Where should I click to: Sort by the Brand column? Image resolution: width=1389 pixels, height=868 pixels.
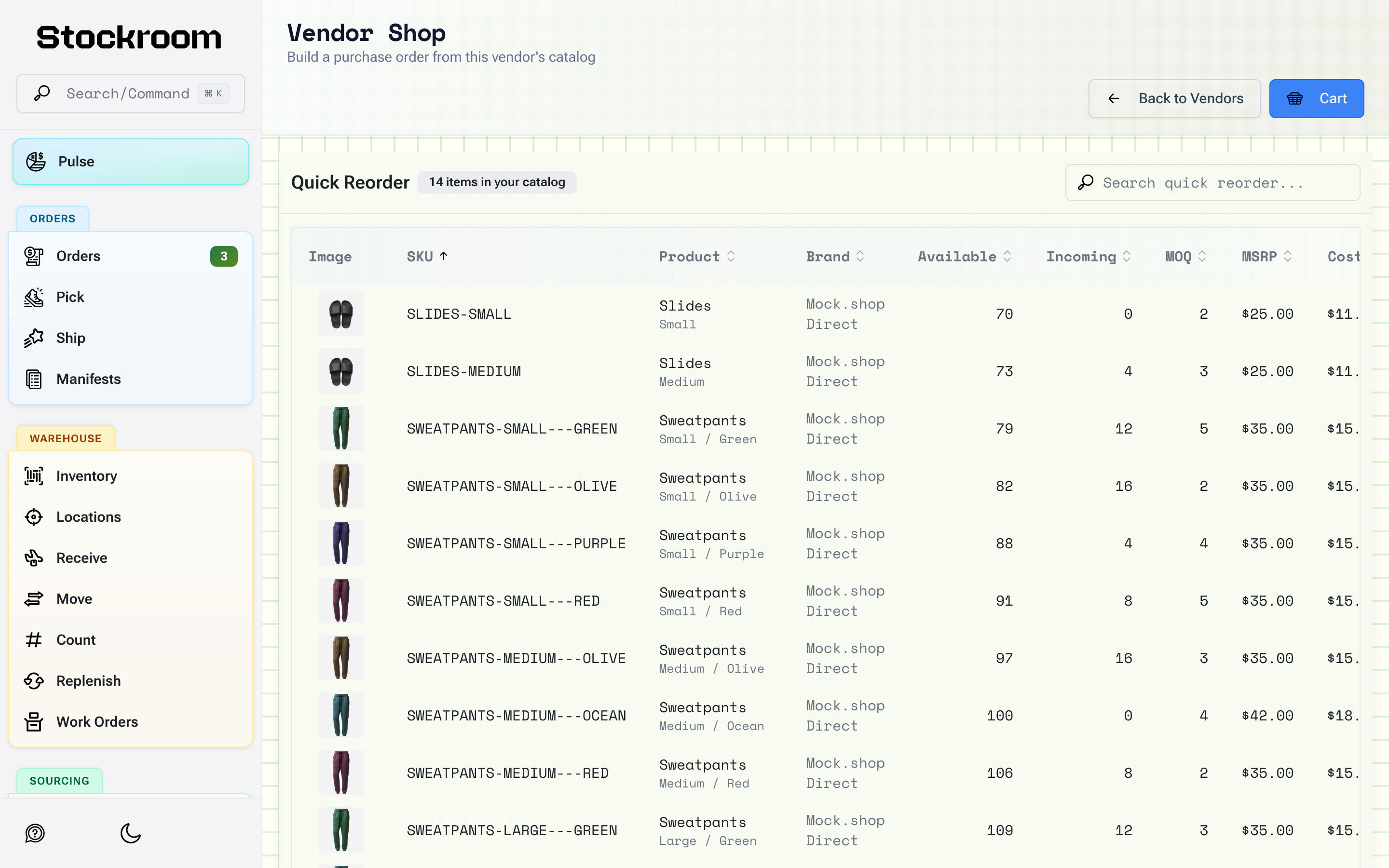click(835, 256)
